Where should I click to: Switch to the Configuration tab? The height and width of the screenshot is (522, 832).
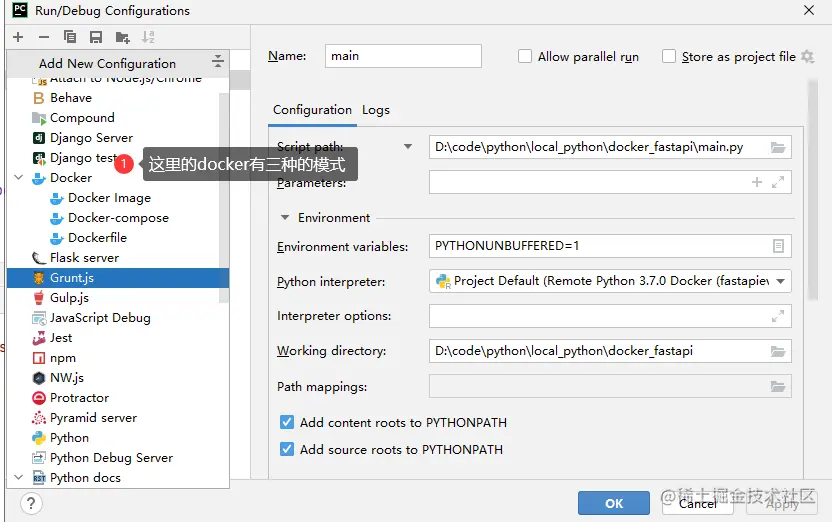click(312, 110)
